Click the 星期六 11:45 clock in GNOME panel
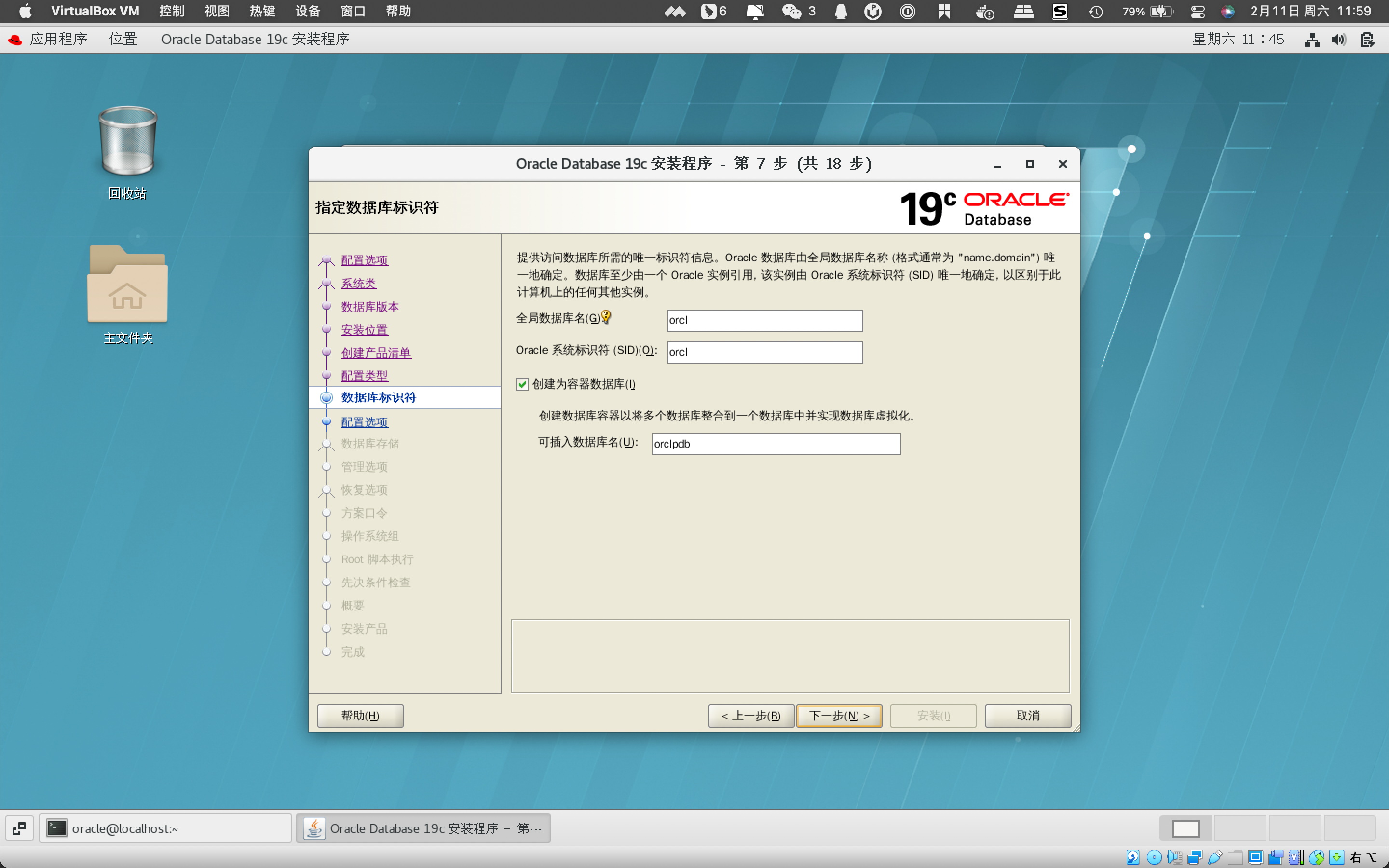Viewport: 1389px width, 868px height. [x=1238, y=39]
